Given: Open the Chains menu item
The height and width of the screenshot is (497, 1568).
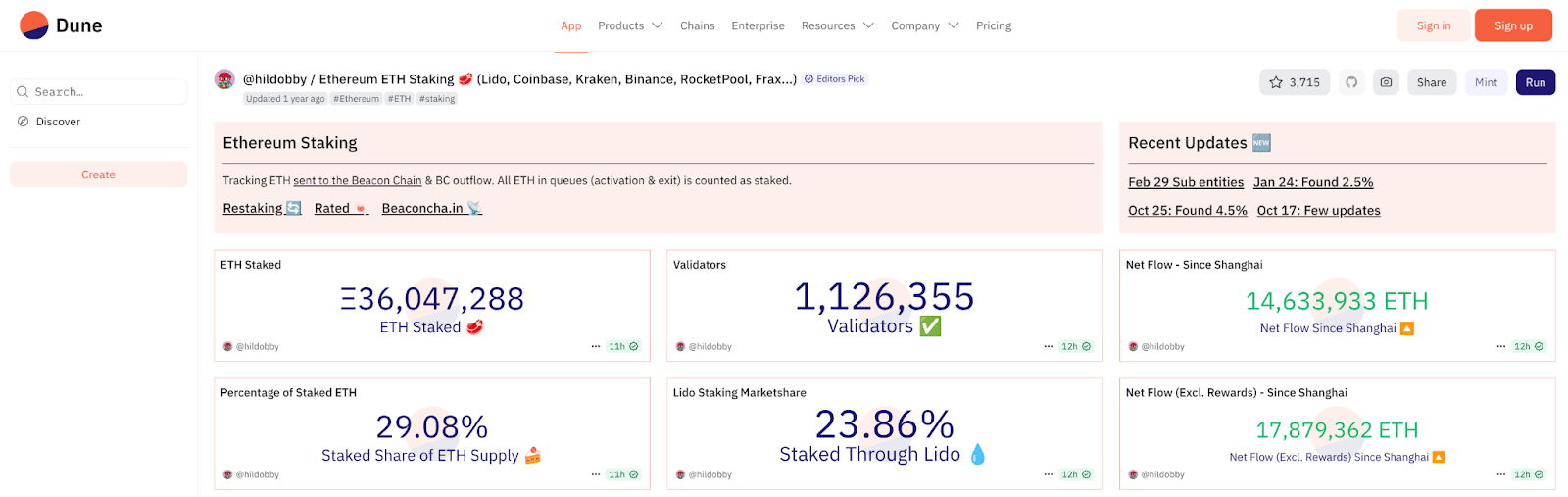Looking at the screenshot, I should 698,25.
